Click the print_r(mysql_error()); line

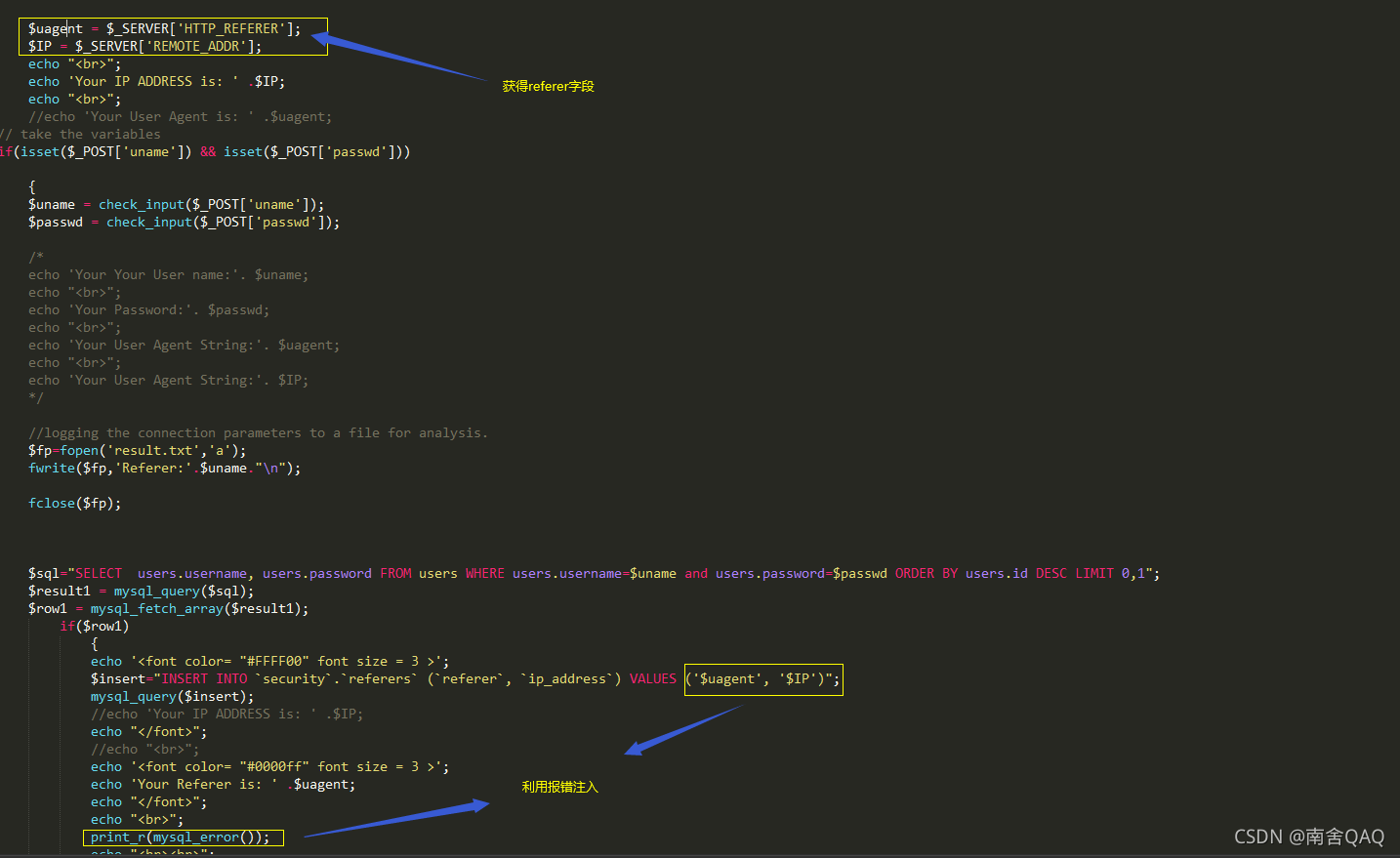click(180, 837)
